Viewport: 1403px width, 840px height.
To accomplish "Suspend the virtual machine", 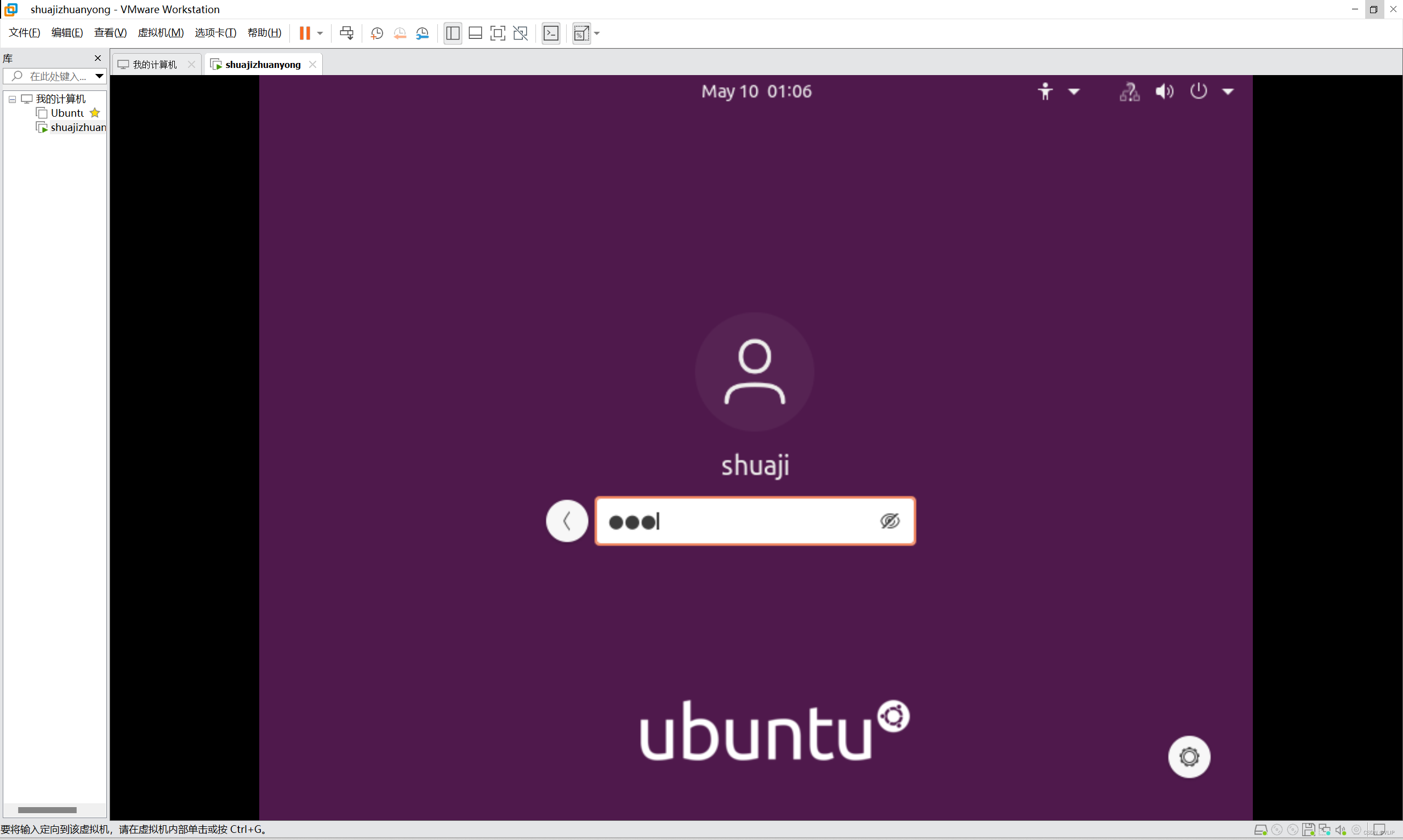I will (x=305, y=33).
